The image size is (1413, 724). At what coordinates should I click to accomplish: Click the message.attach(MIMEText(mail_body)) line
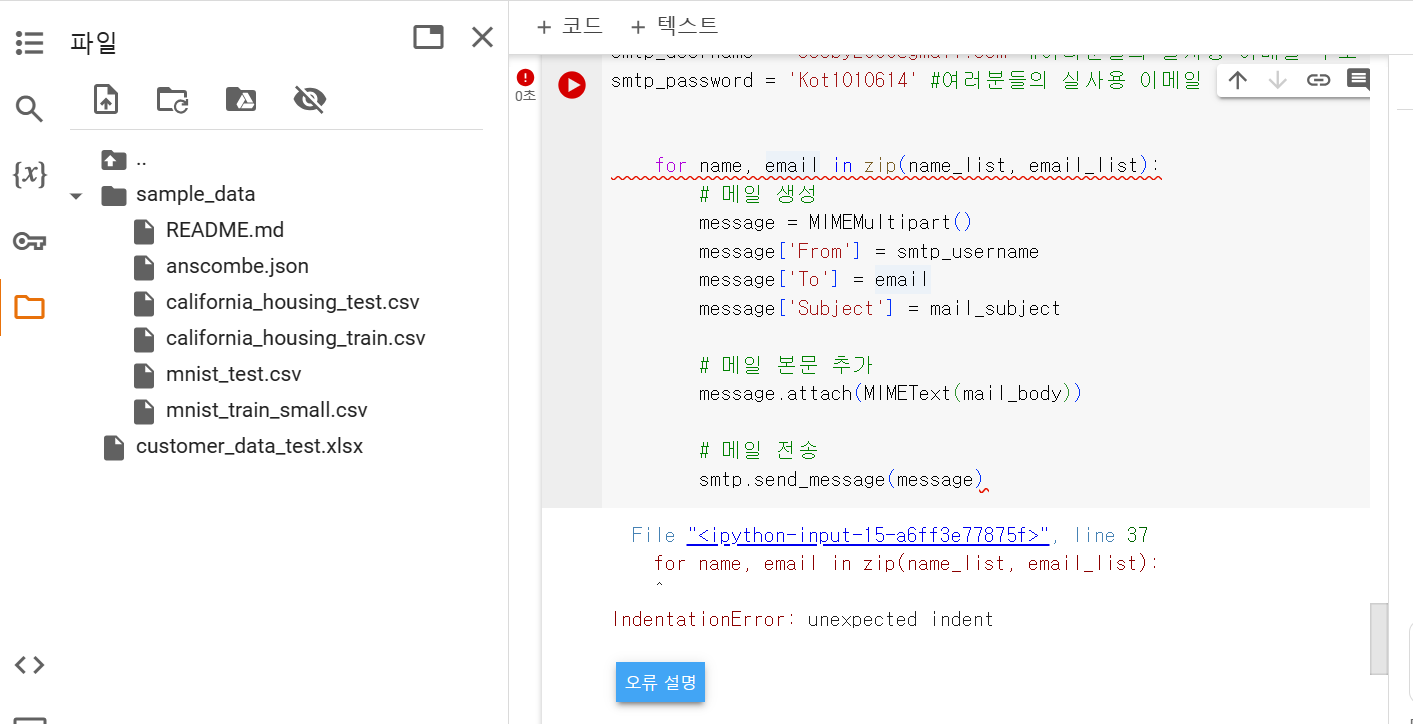(890, 393)
